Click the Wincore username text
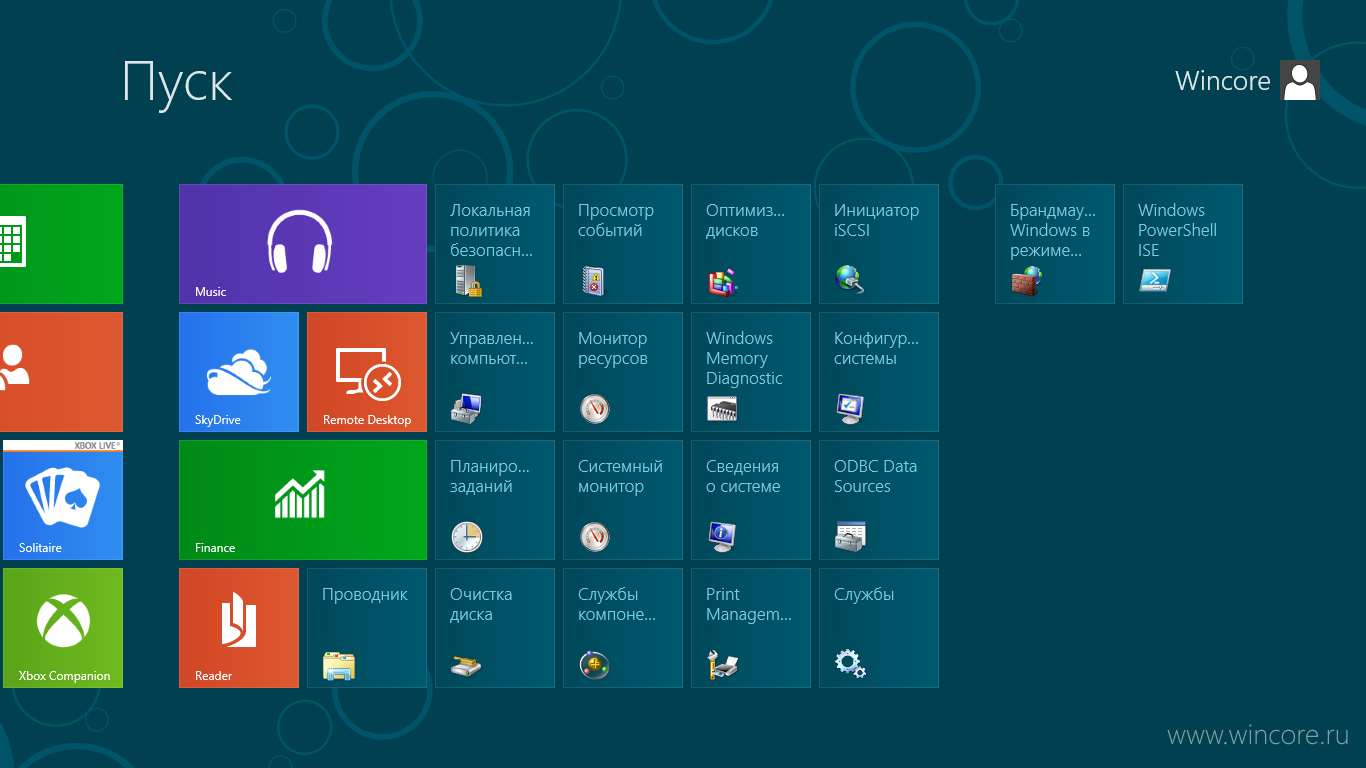The image size is (1366, 768). (1222, 81)
